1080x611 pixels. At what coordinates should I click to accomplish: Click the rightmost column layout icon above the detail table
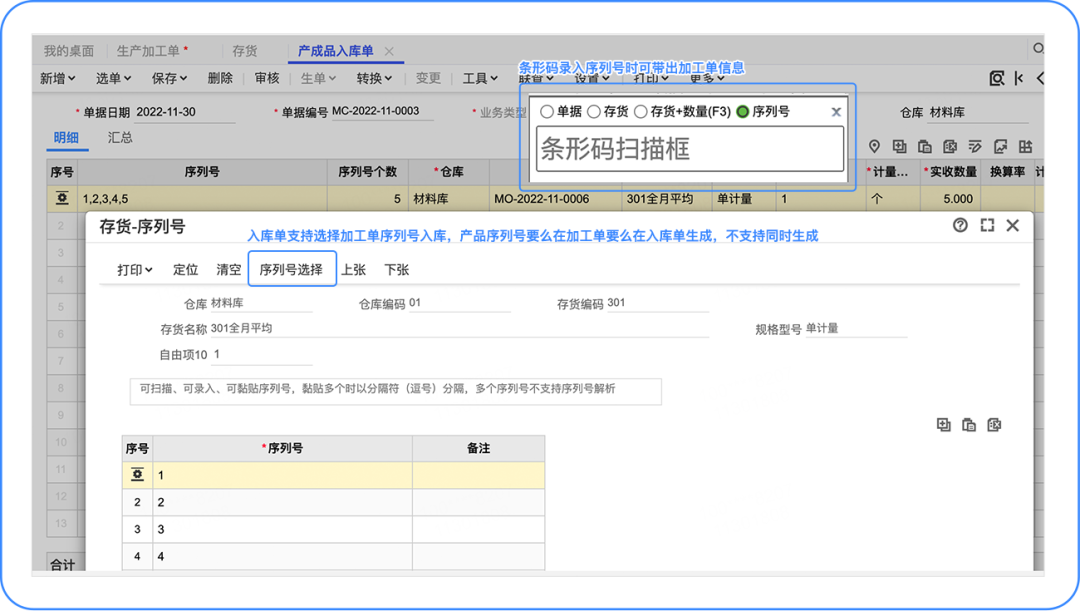[1024, 146]
